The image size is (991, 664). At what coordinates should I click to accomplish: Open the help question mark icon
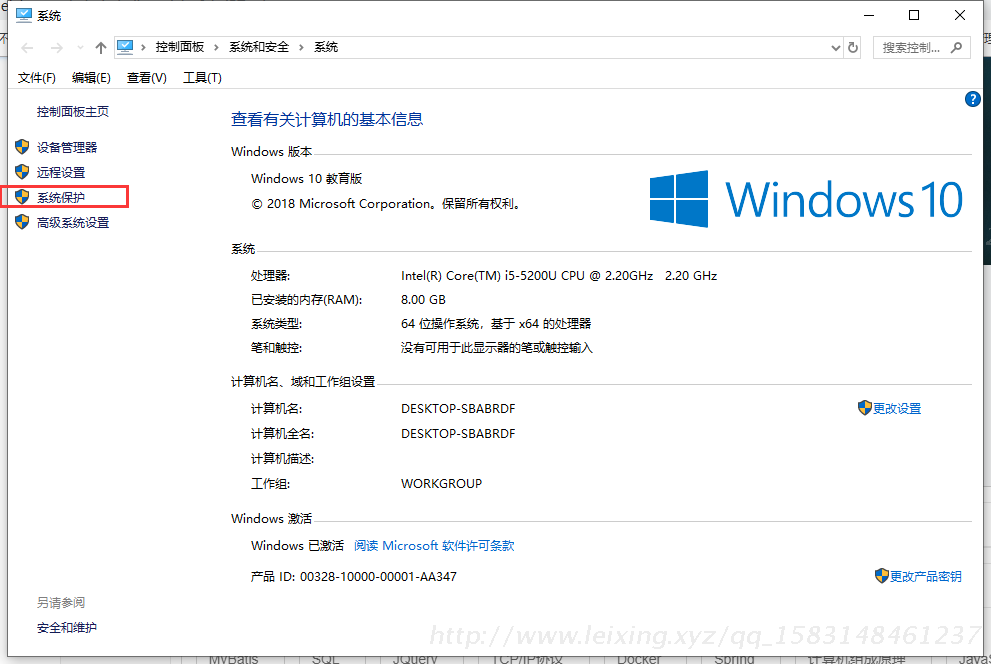[973, 99]
